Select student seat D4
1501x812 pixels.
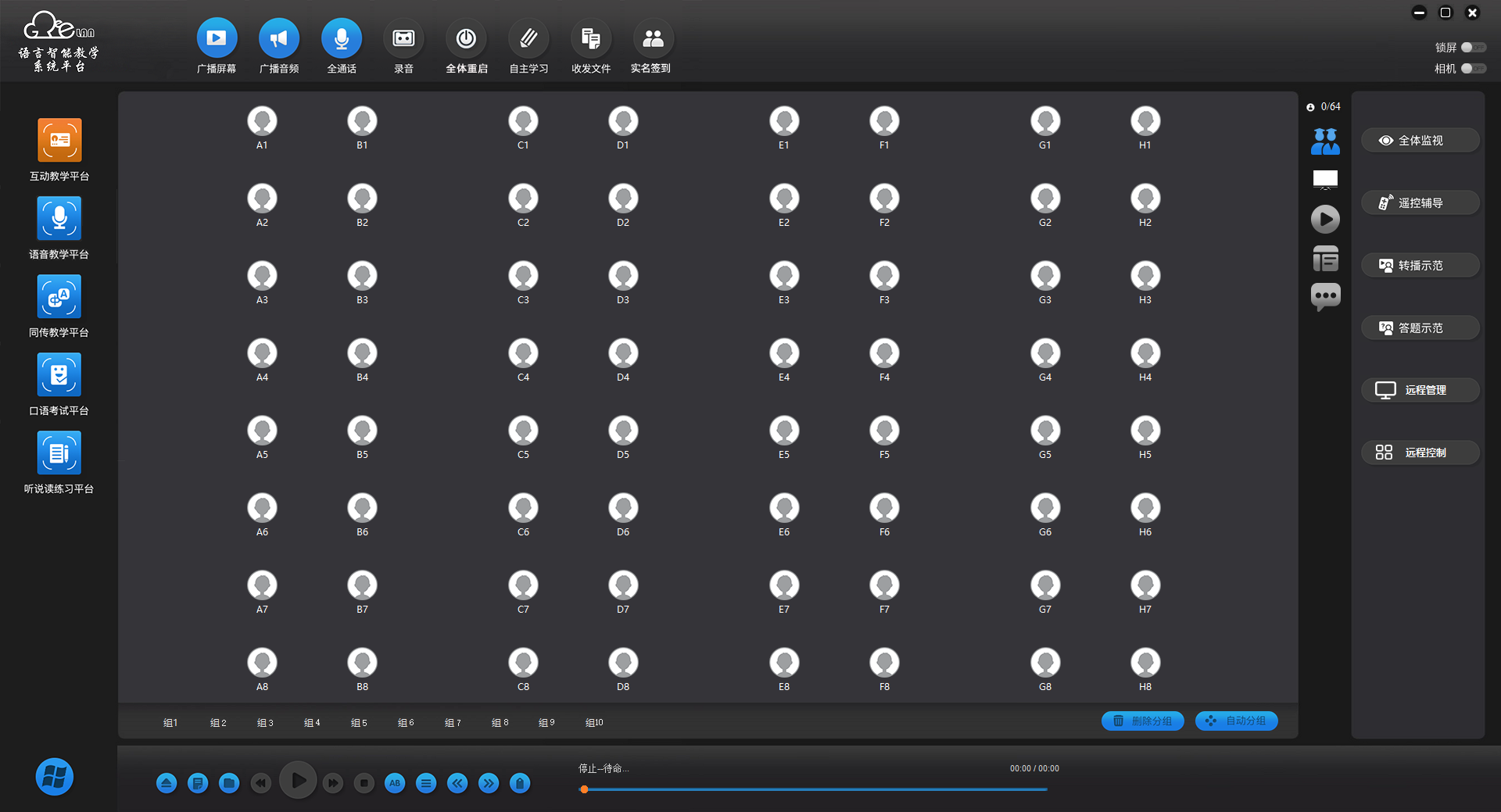click(623, 359)
